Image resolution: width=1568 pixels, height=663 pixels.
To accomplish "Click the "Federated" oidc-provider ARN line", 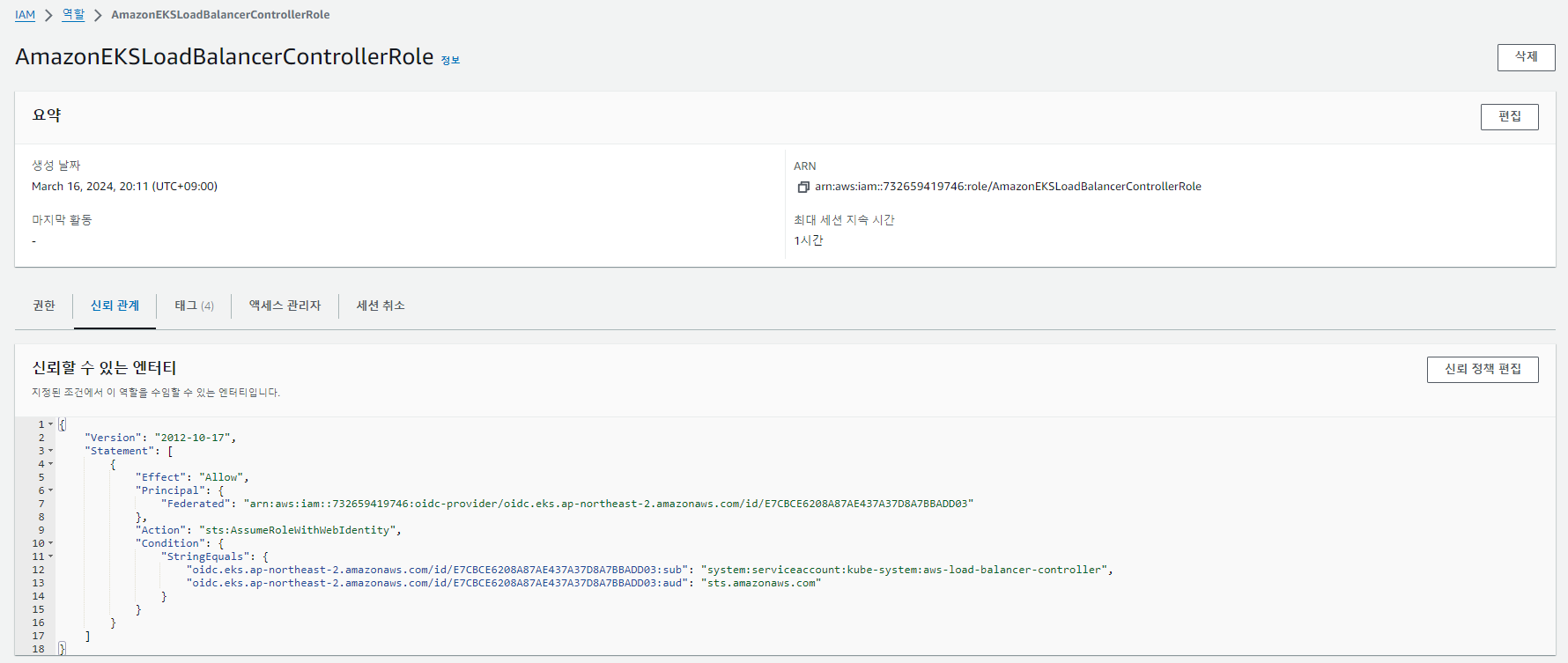I will click(567, 504).
